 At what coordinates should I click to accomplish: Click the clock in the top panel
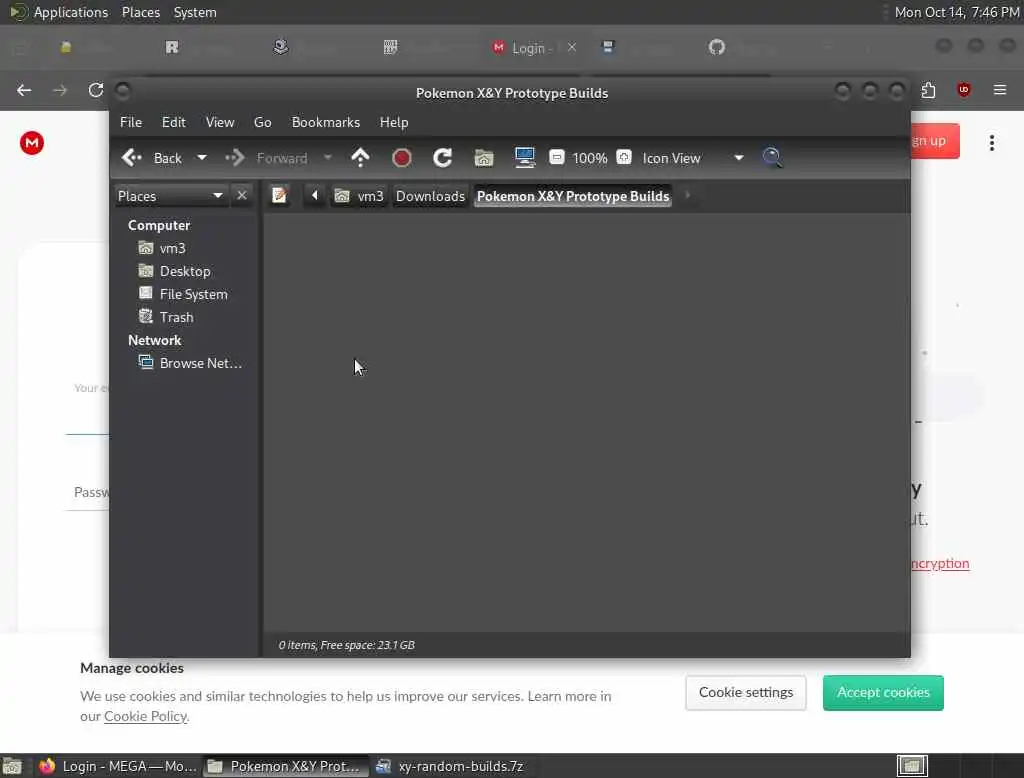click(956, 12)
